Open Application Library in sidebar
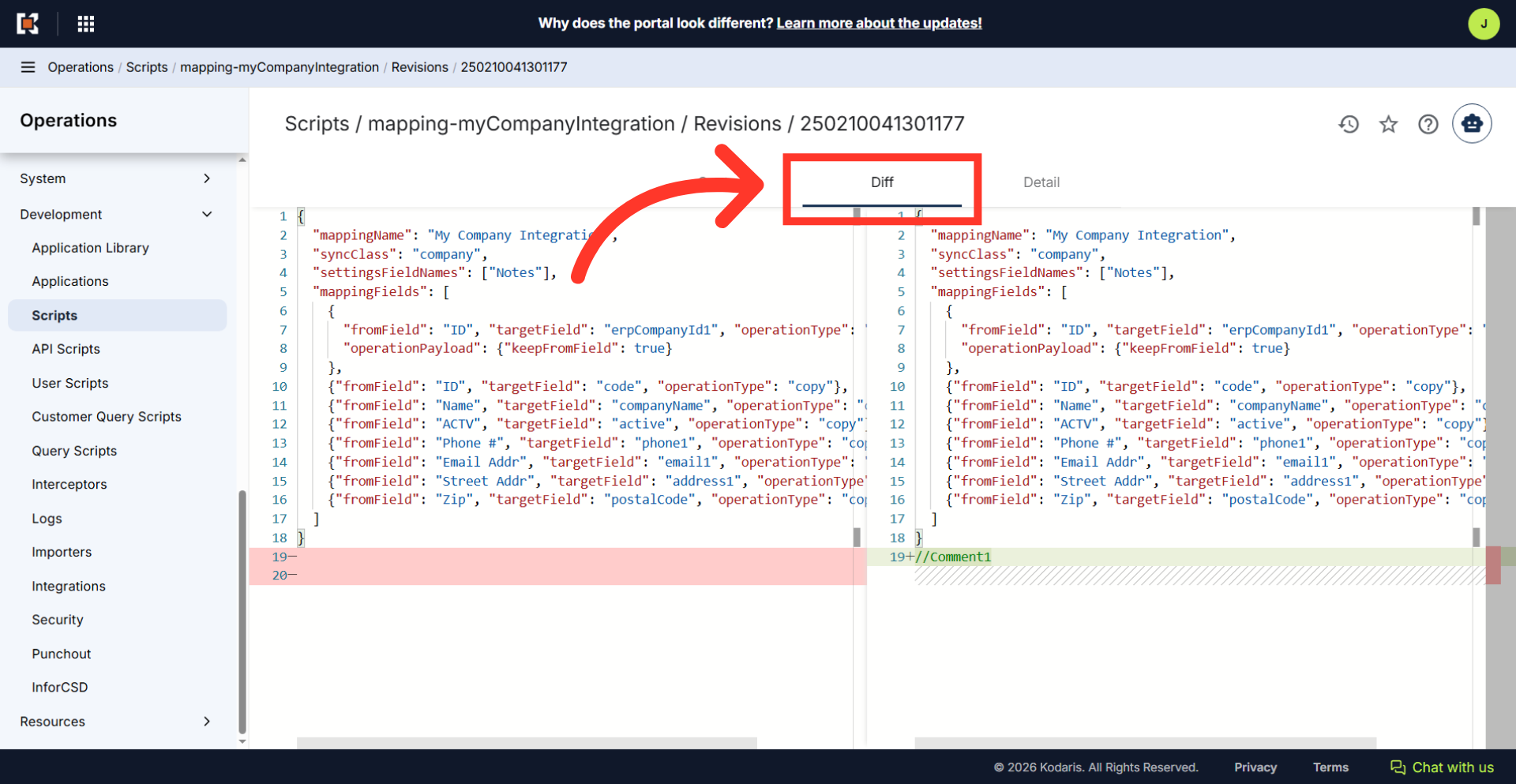The image size is (1516, 784). 90,248
